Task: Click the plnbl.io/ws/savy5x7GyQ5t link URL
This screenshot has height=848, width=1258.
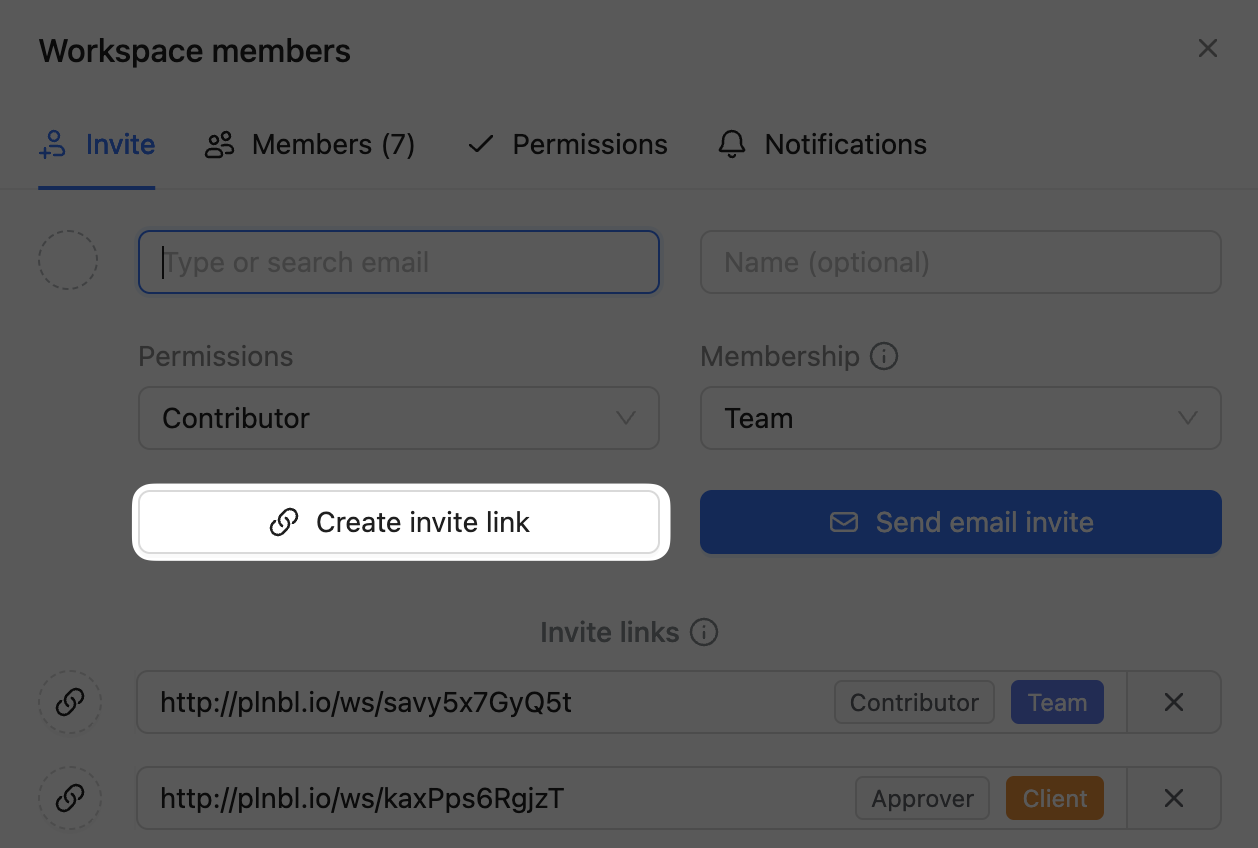Action: (366, 702)
